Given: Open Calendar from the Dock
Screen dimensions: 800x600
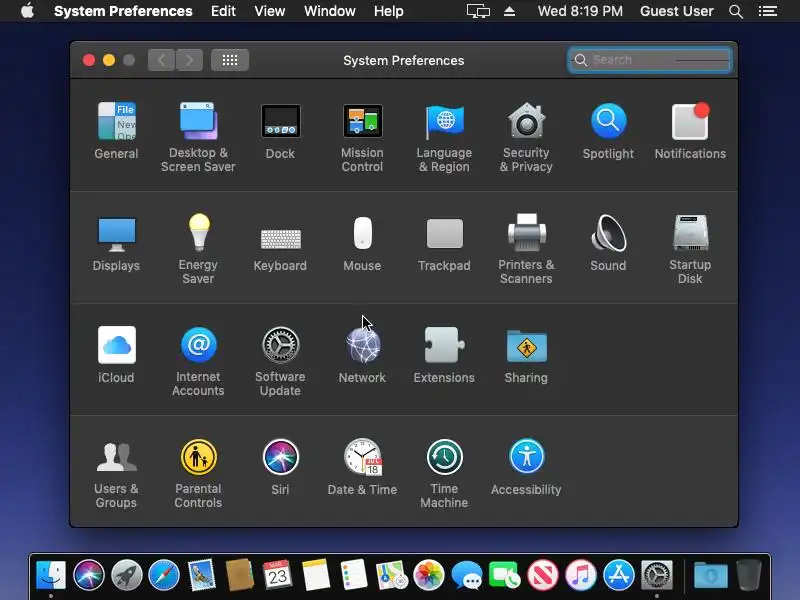Looking at the screenshot, I should point(277,575).
